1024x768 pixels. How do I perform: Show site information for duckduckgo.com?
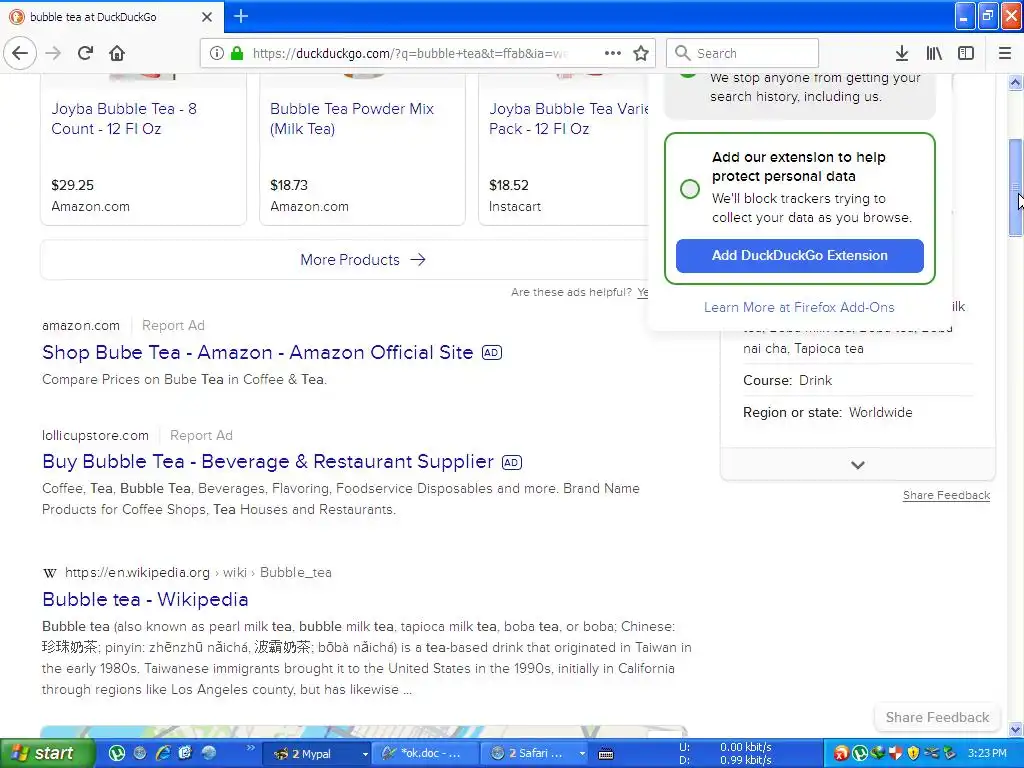216,53
